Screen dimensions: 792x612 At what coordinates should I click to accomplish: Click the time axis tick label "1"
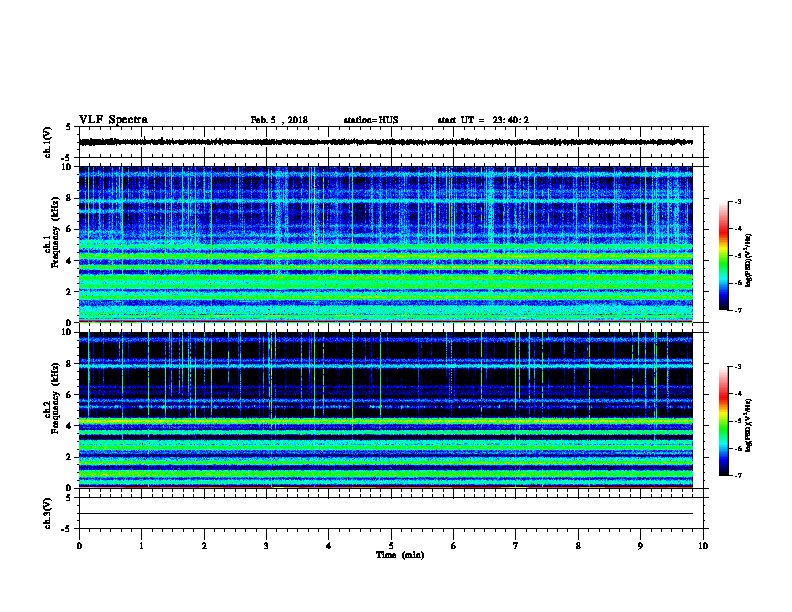[x=141, y=546]
